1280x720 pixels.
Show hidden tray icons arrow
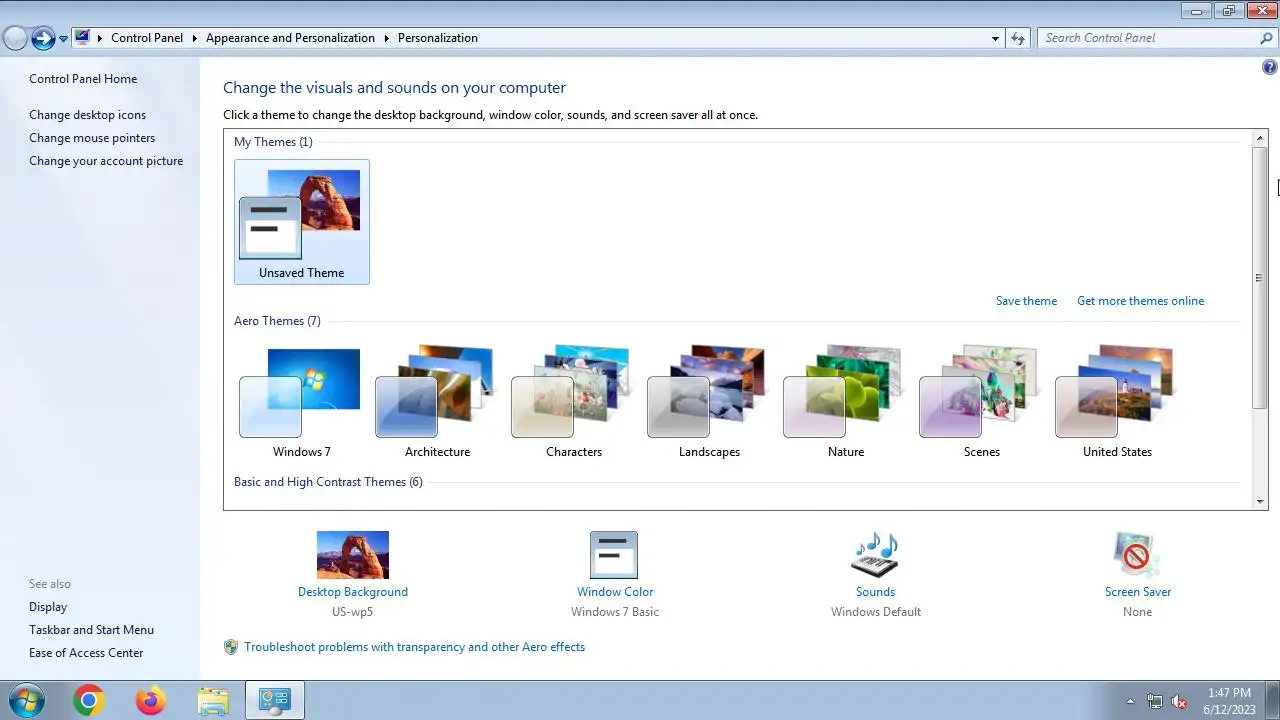point(1130,701)
